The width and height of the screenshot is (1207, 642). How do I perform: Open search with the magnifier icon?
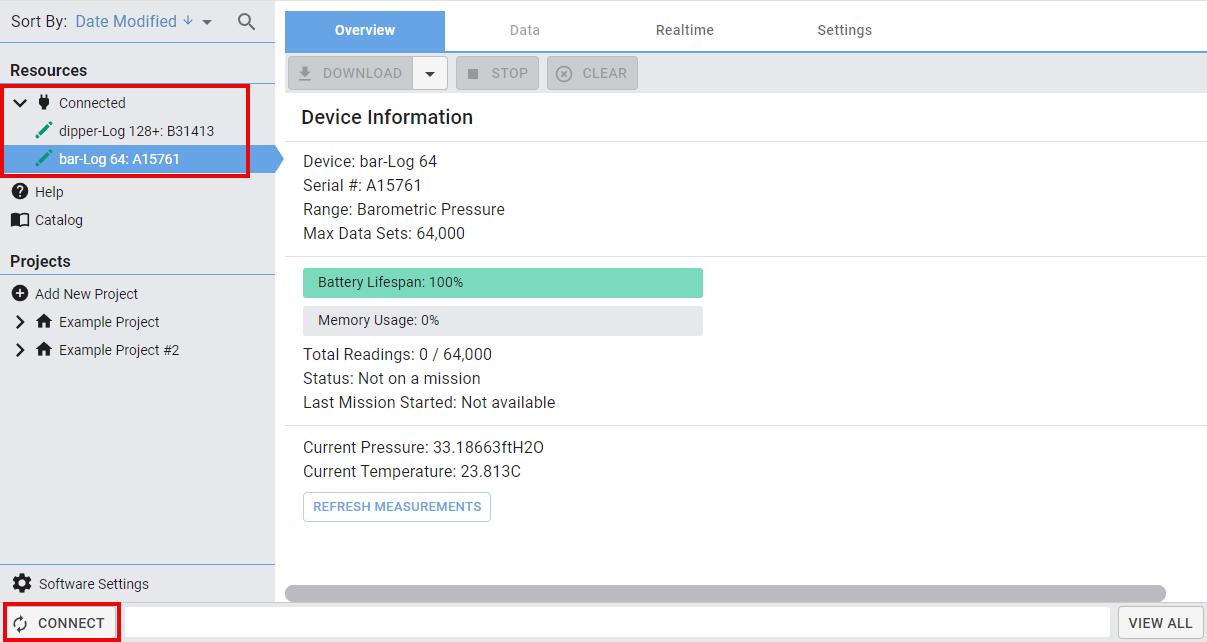click(246, 21)
